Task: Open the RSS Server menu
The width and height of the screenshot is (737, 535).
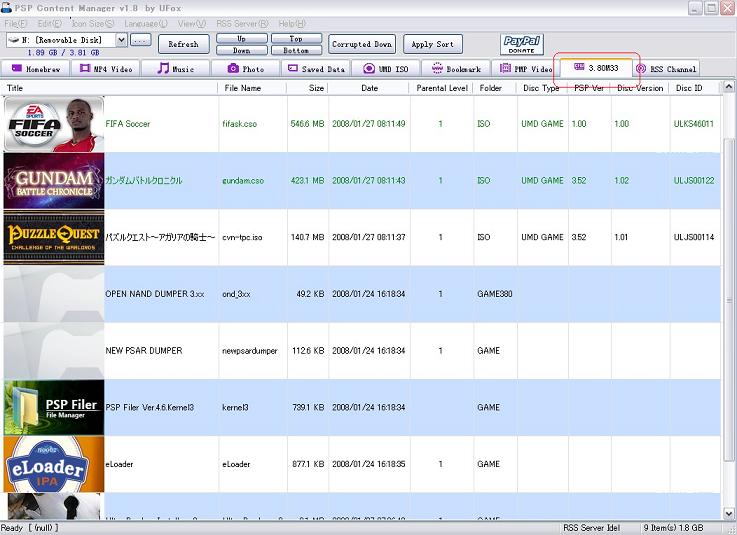Action: (242, 23)
